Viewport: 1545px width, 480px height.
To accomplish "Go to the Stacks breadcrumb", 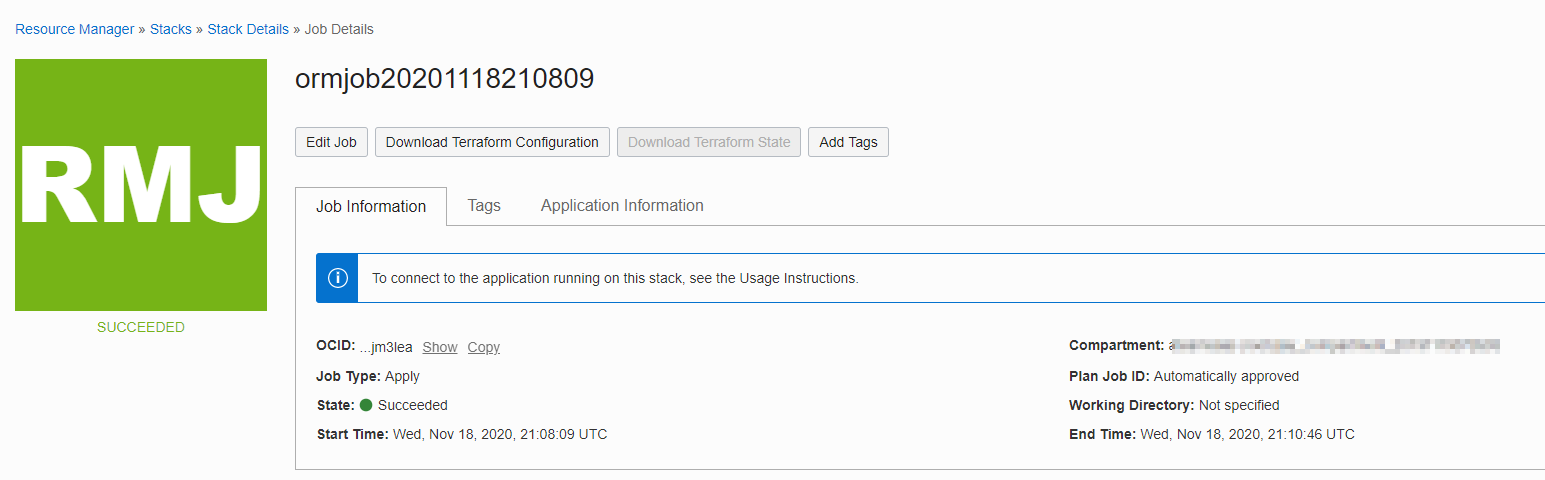I will click(x=171, y=29).
